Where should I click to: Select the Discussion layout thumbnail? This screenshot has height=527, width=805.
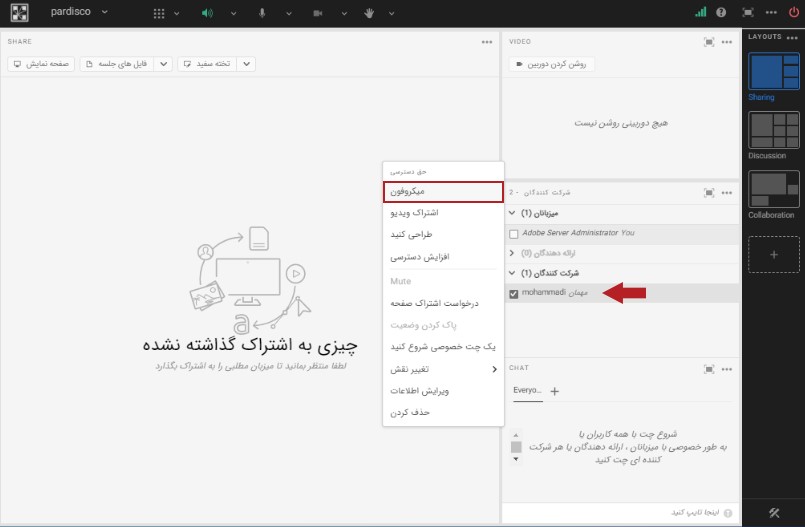[x=774, y=130]
